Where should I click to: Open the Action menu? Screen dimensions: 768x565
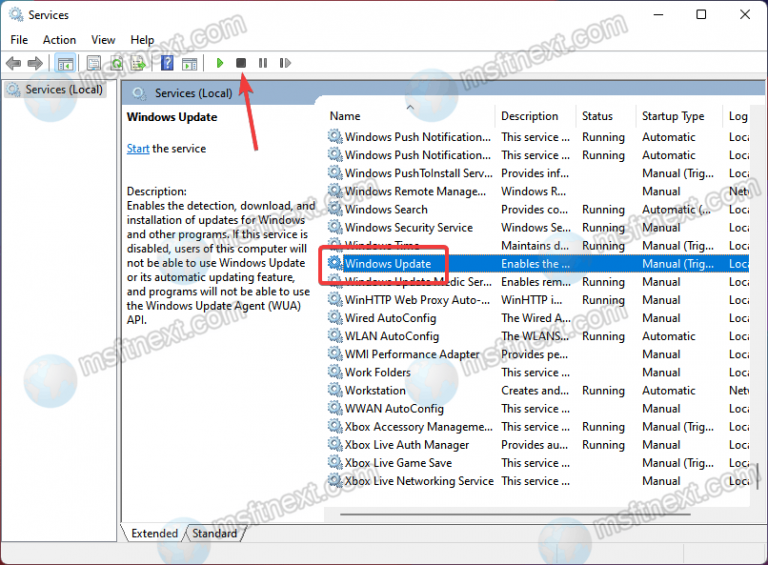59,40
